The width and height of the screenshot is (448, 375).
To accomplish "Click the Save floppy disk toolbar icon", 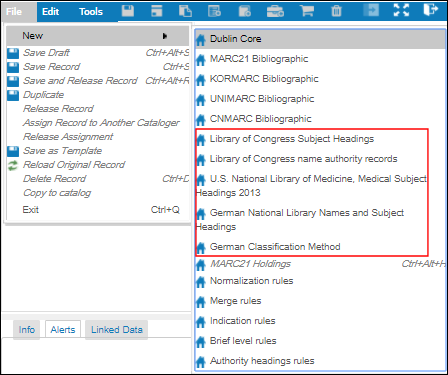I will 128,11.
